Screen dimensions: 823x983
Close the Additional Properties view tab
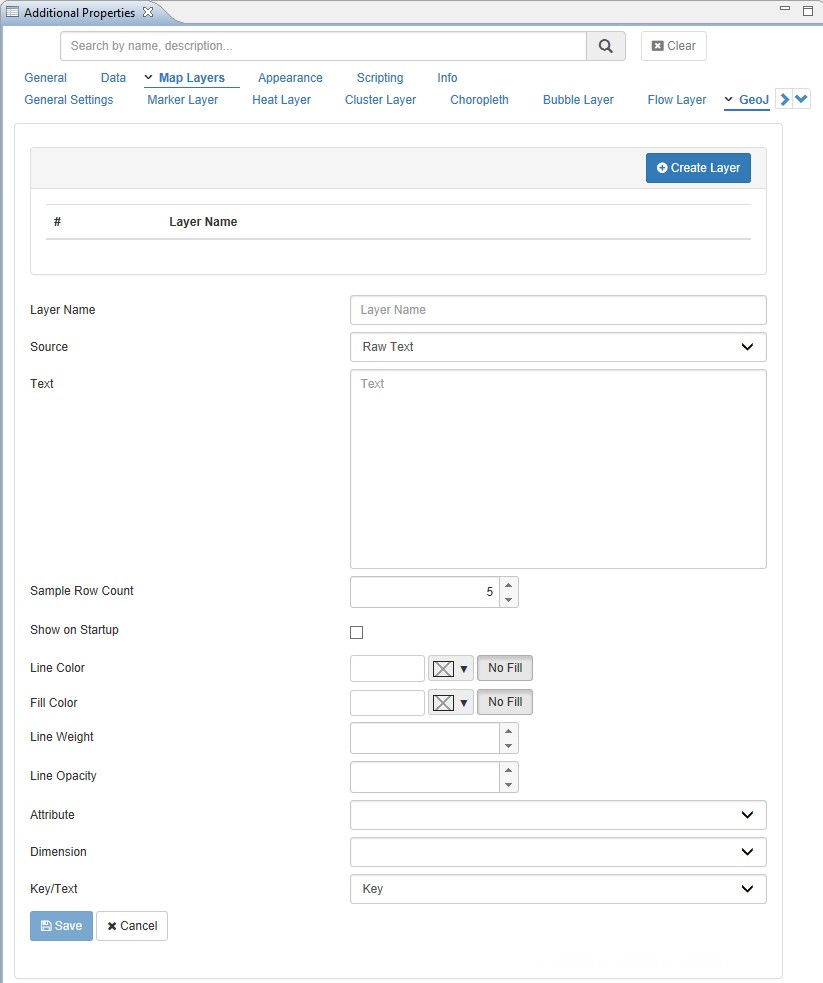pyautogui.click(x=148, y=13)
